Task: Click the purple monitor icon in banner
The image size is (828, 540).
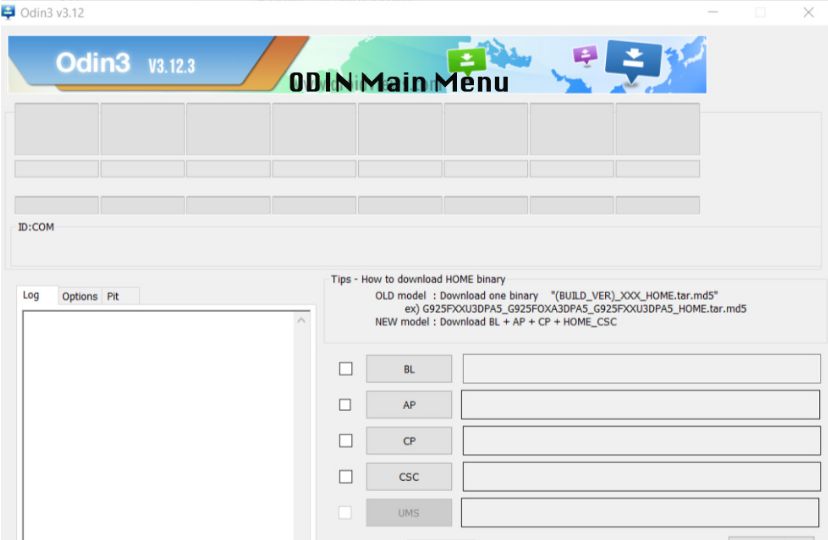Action: (x=584, y=56)
